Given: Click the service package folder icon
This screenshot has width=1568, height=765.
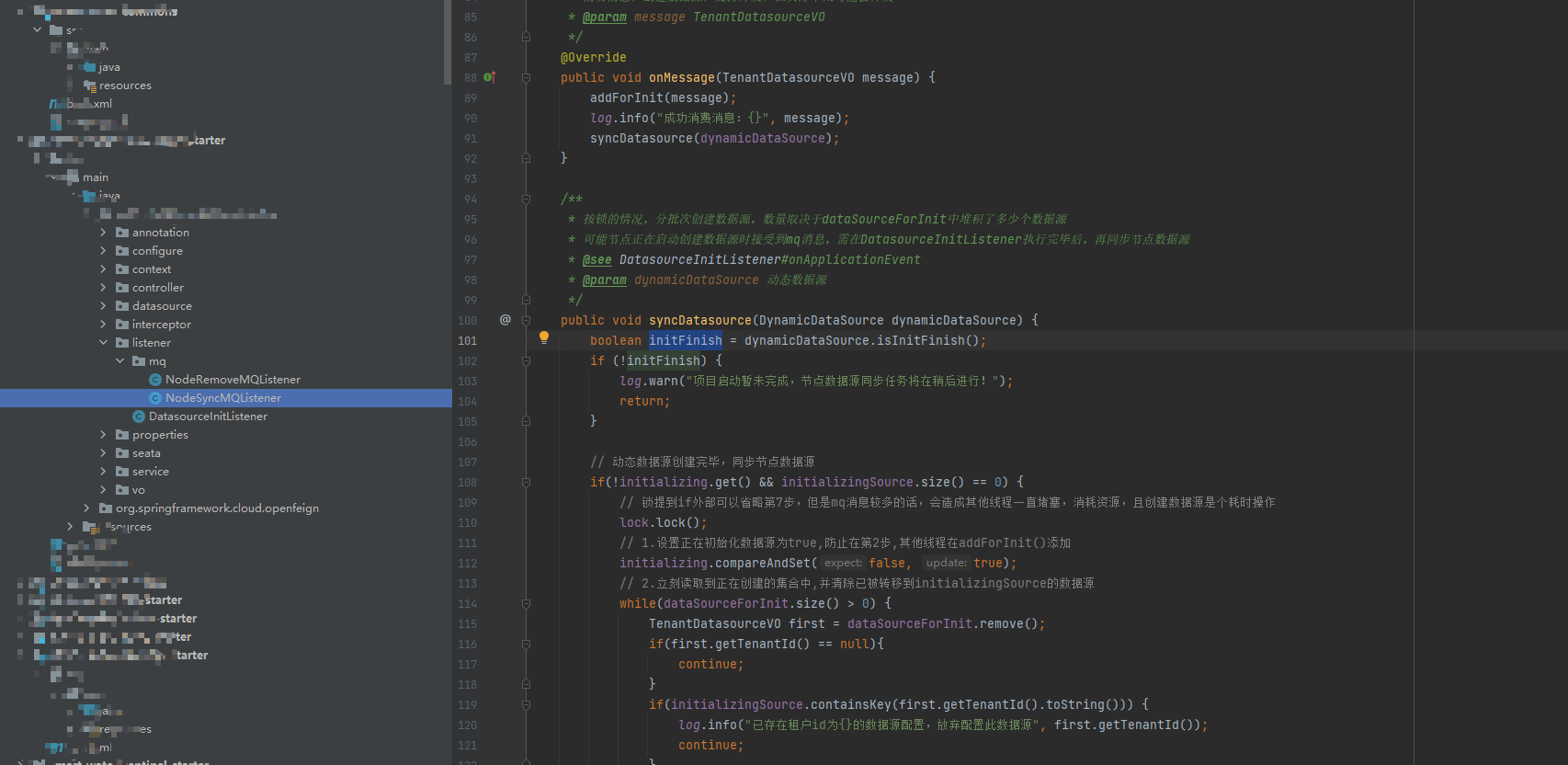Looking at the screenshot, I should tap(122, 472).
